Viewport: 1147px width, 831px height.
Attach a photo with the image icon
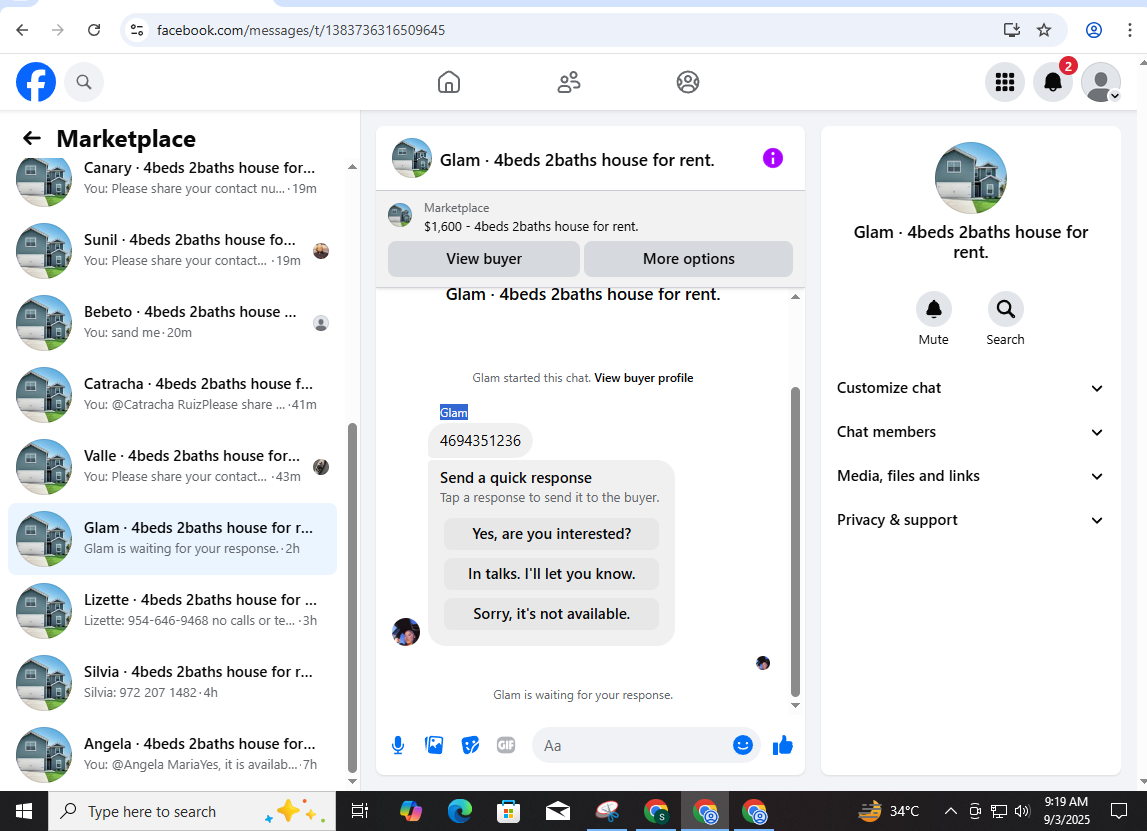[x=434, y=745]
